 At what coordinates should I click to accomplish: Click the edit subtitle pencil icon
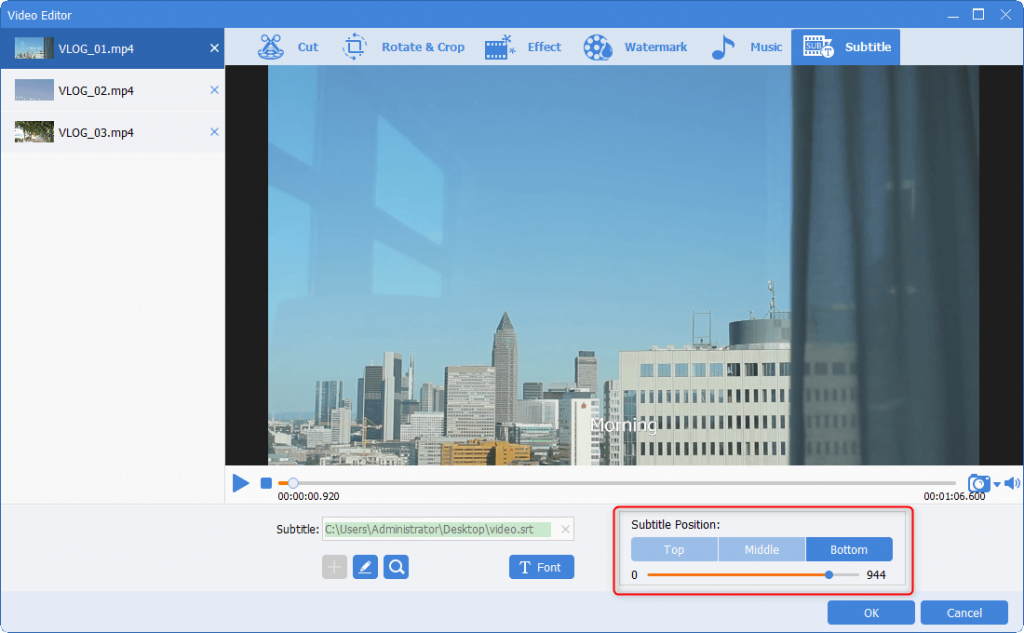click(365, 567)
